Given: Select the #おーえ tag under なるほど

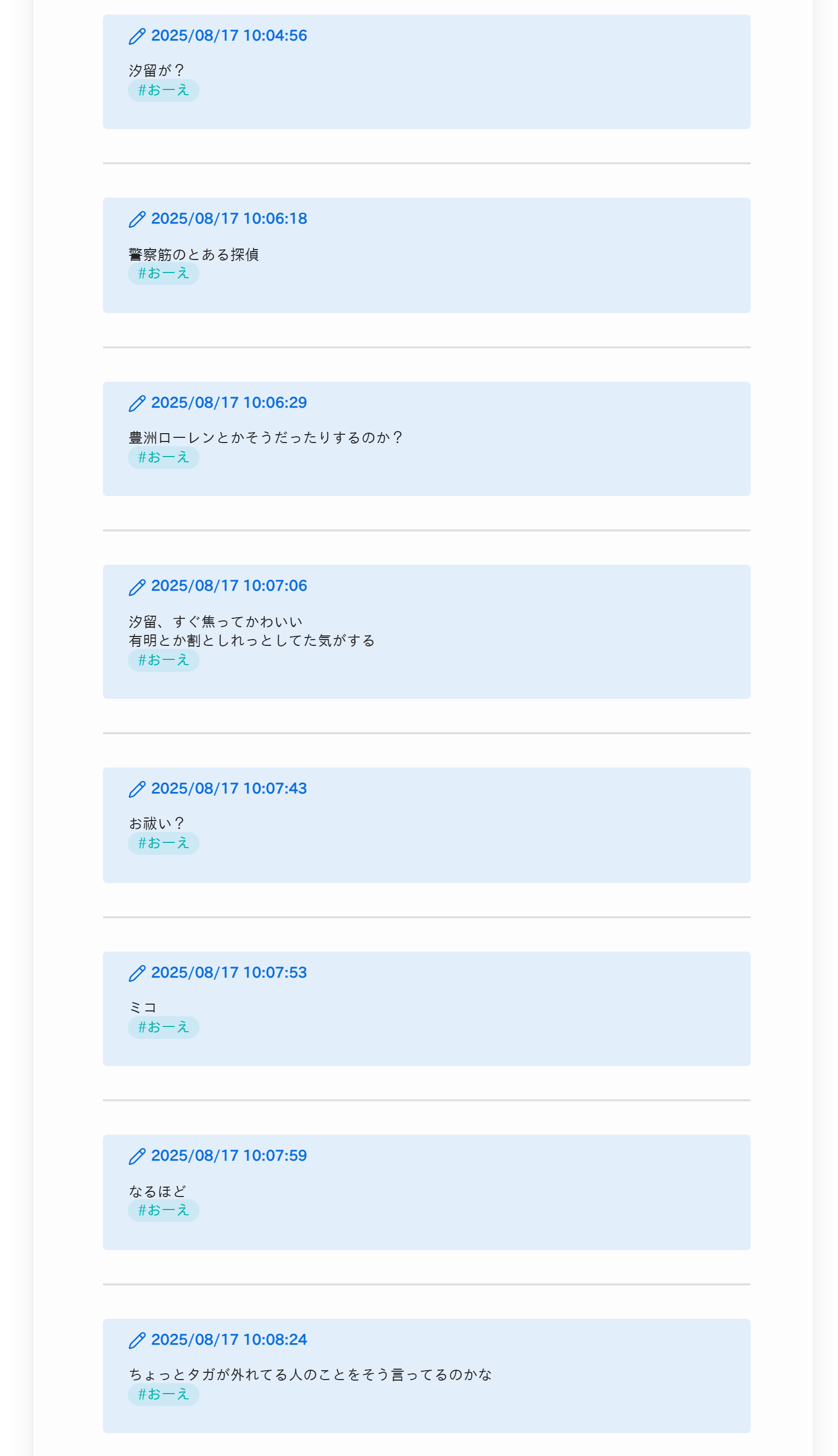Looking at the screenshot, I should point(163,1211).
